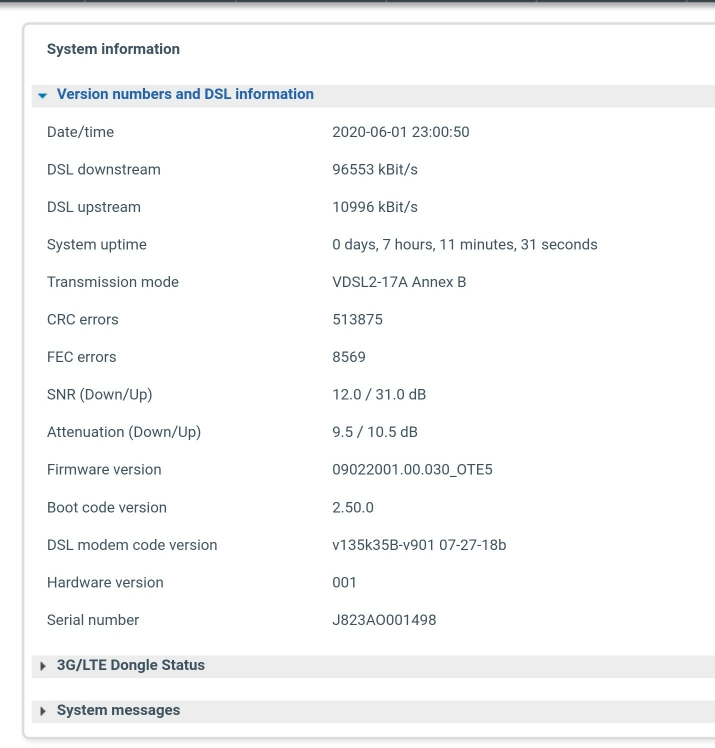Click the right arrow beside System messages
This screenshot has height=748, width=715.
point(43,711)
